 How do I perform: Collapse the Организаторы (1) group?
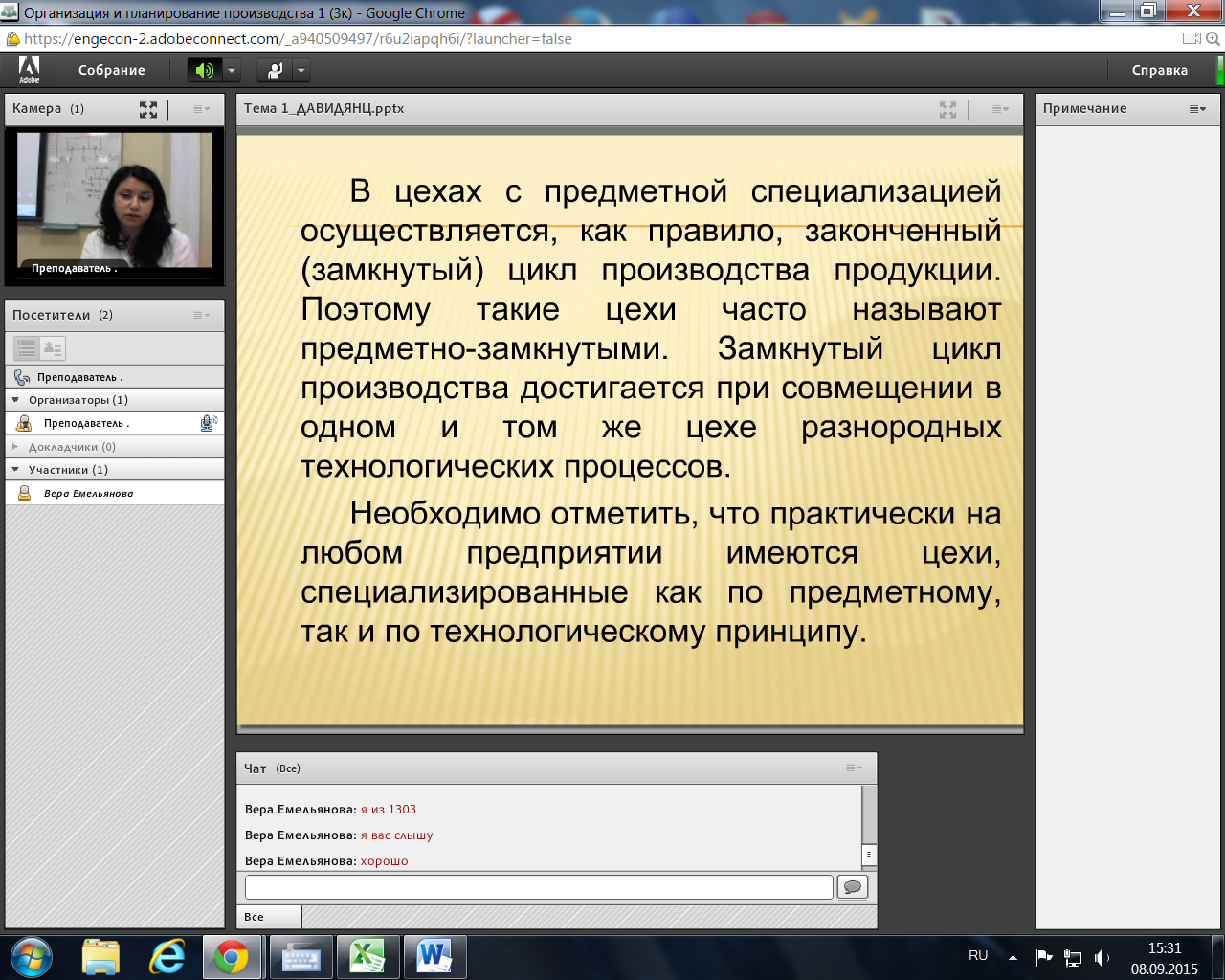tap(15, 400)
